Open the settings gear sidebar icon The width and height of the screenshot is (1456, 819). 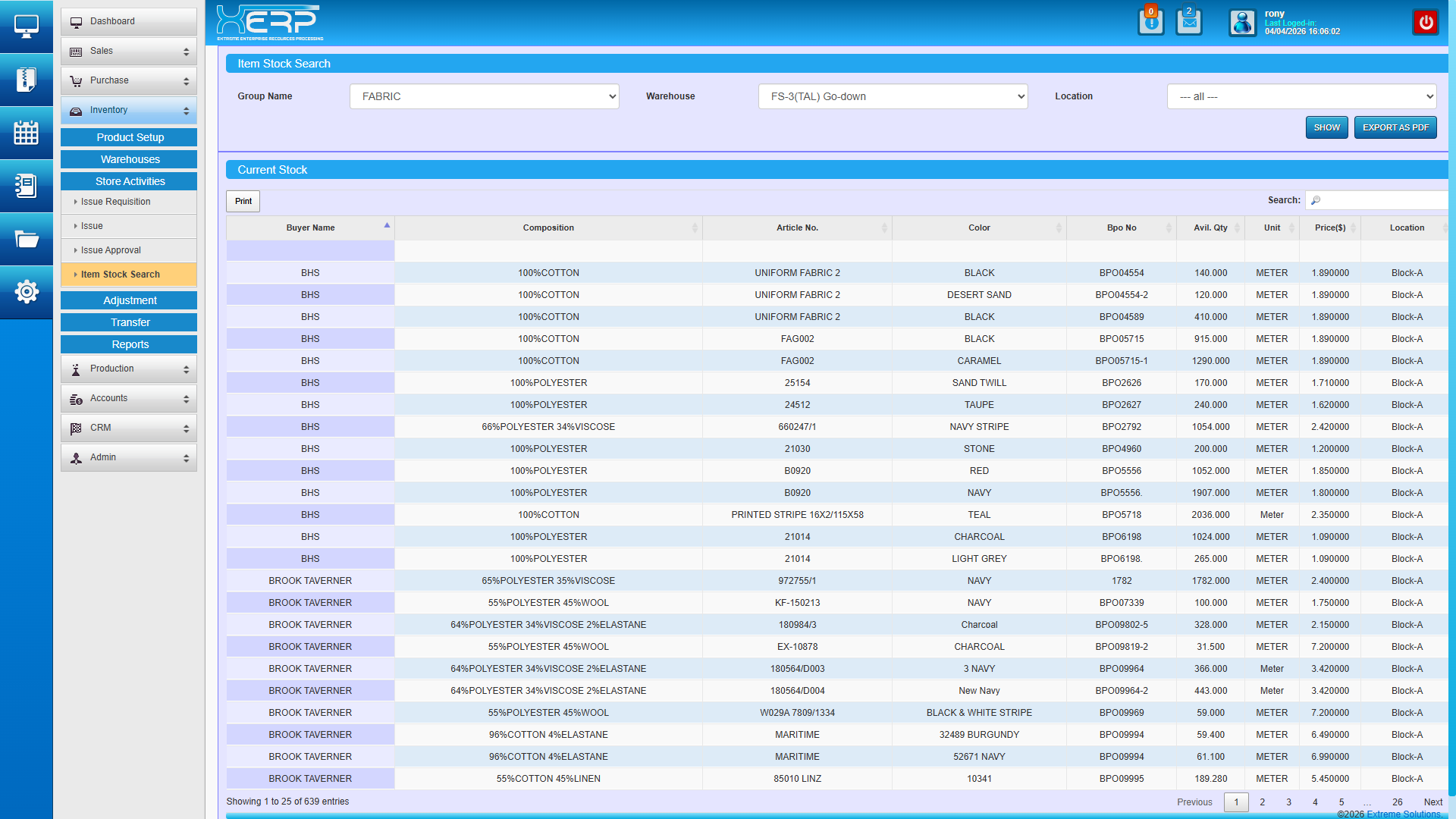(x=26, y=291)
